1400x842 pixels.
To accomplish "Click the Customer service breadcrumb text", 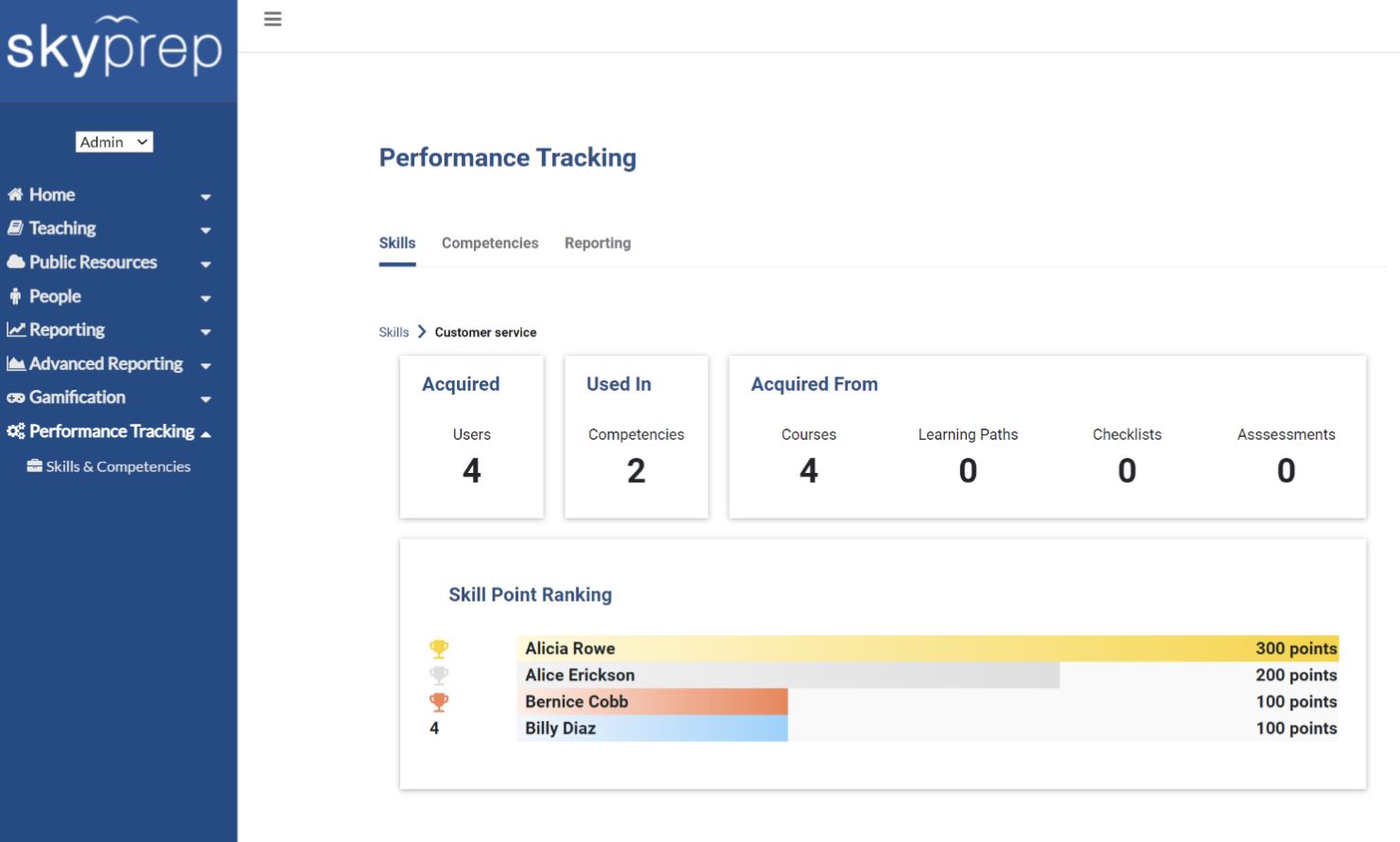I will 485,332.
